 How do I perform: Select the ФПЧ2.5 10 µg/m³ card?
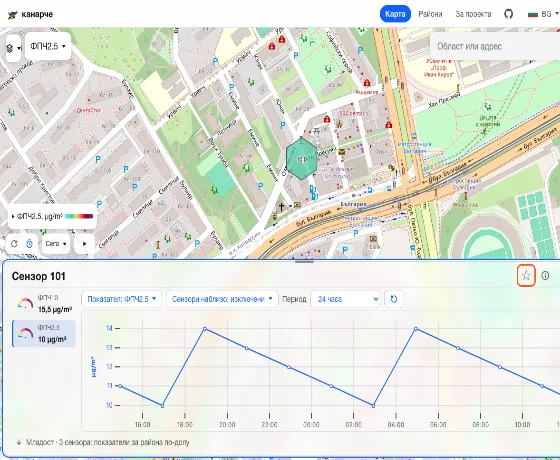click(44, 334)
